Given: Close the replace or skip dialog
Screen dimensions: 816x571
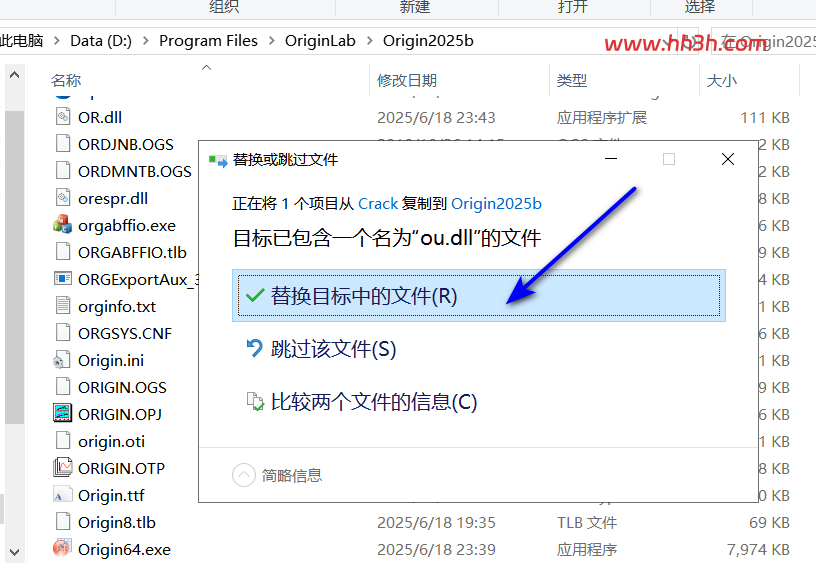Looking at the screenshot, I should pos(728,159).
